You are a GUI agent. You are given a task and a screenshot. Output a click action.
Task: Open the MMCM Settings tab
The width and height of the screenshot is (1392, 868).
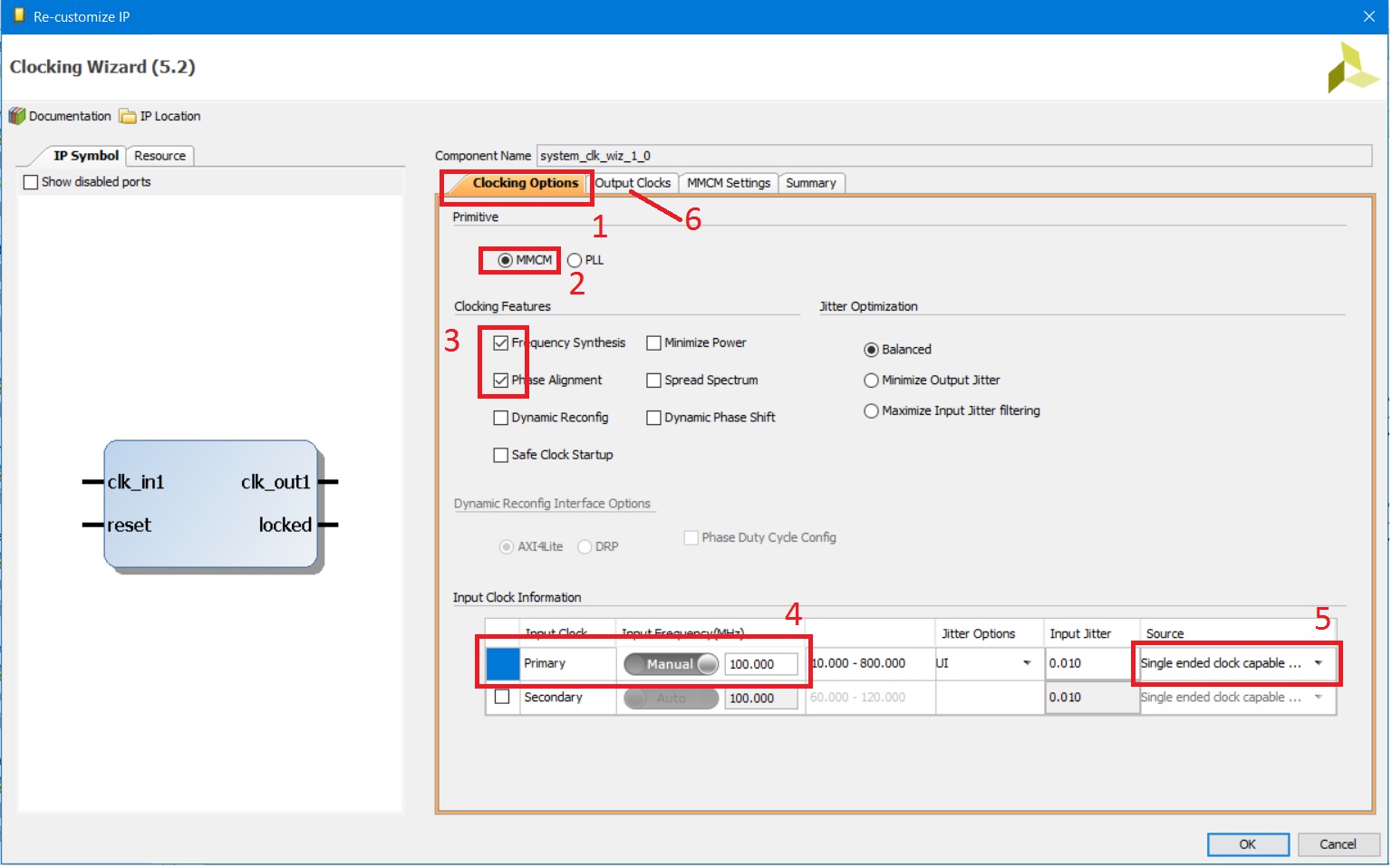click(728, 183)
